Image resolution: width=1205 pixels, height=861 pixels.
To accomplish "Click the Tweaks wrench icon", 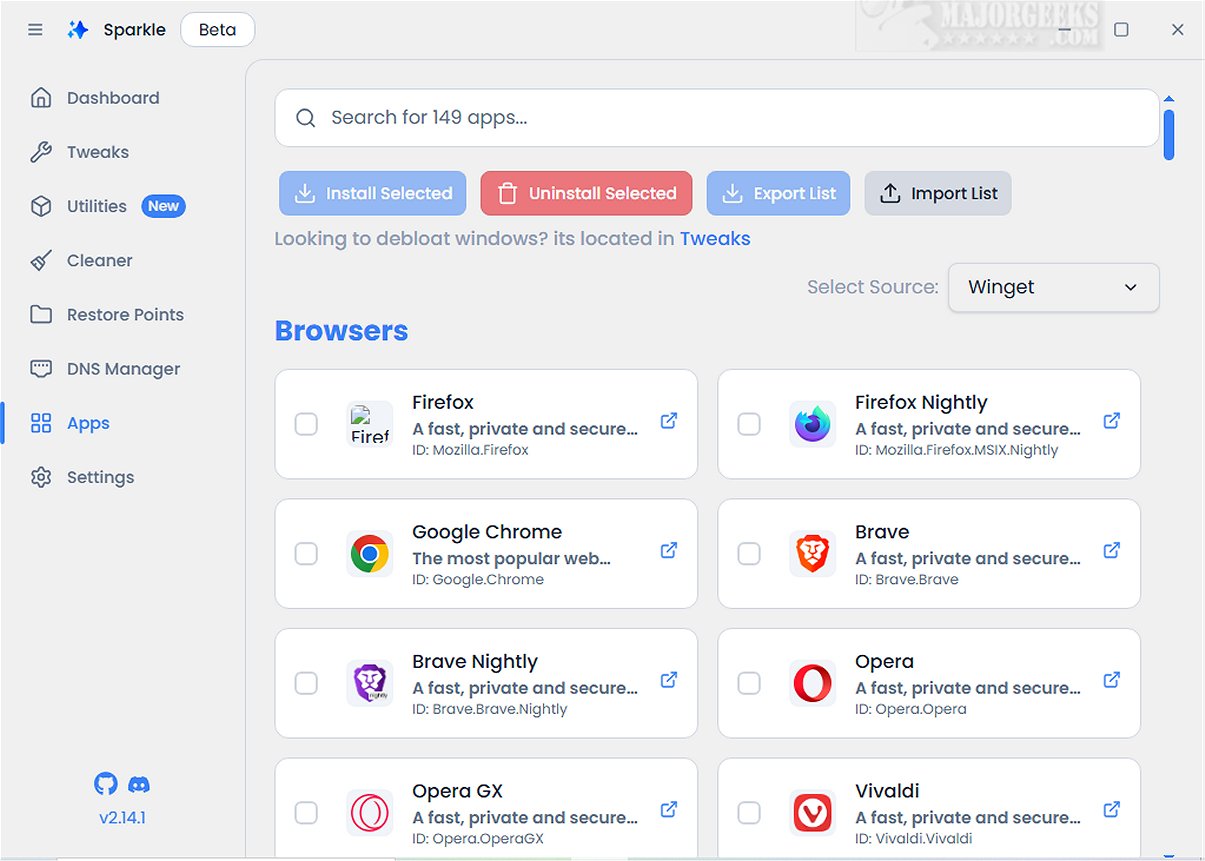I will (41, 152).
